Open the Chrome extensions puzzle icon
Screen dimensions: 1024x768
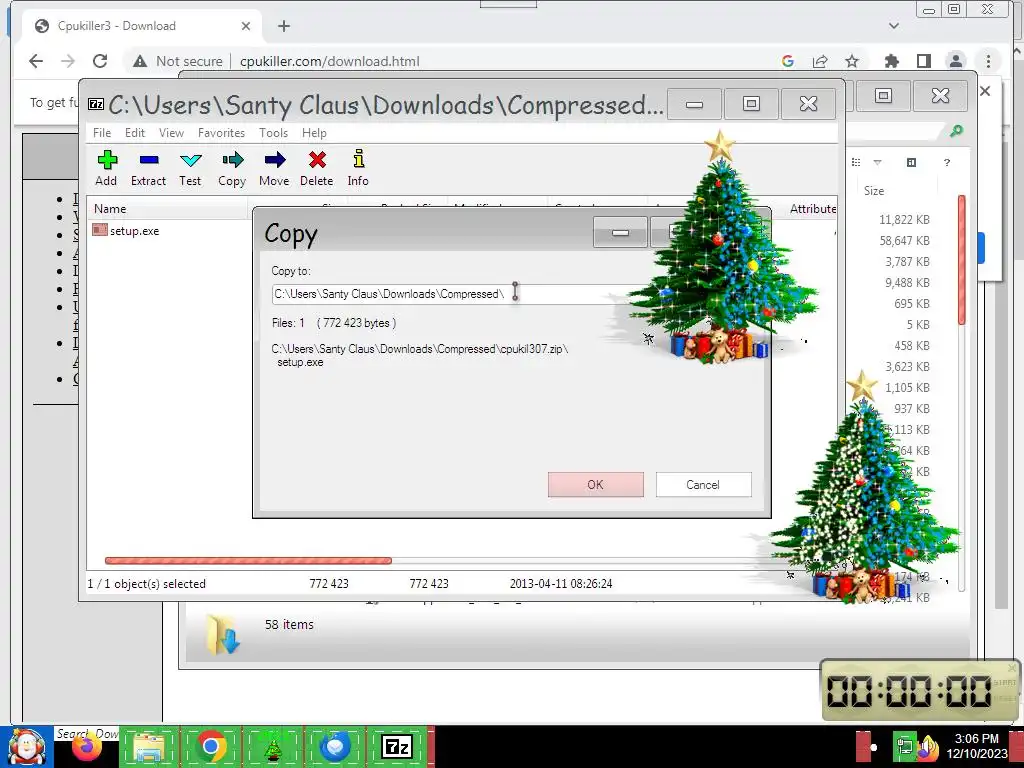click(891, 61)
